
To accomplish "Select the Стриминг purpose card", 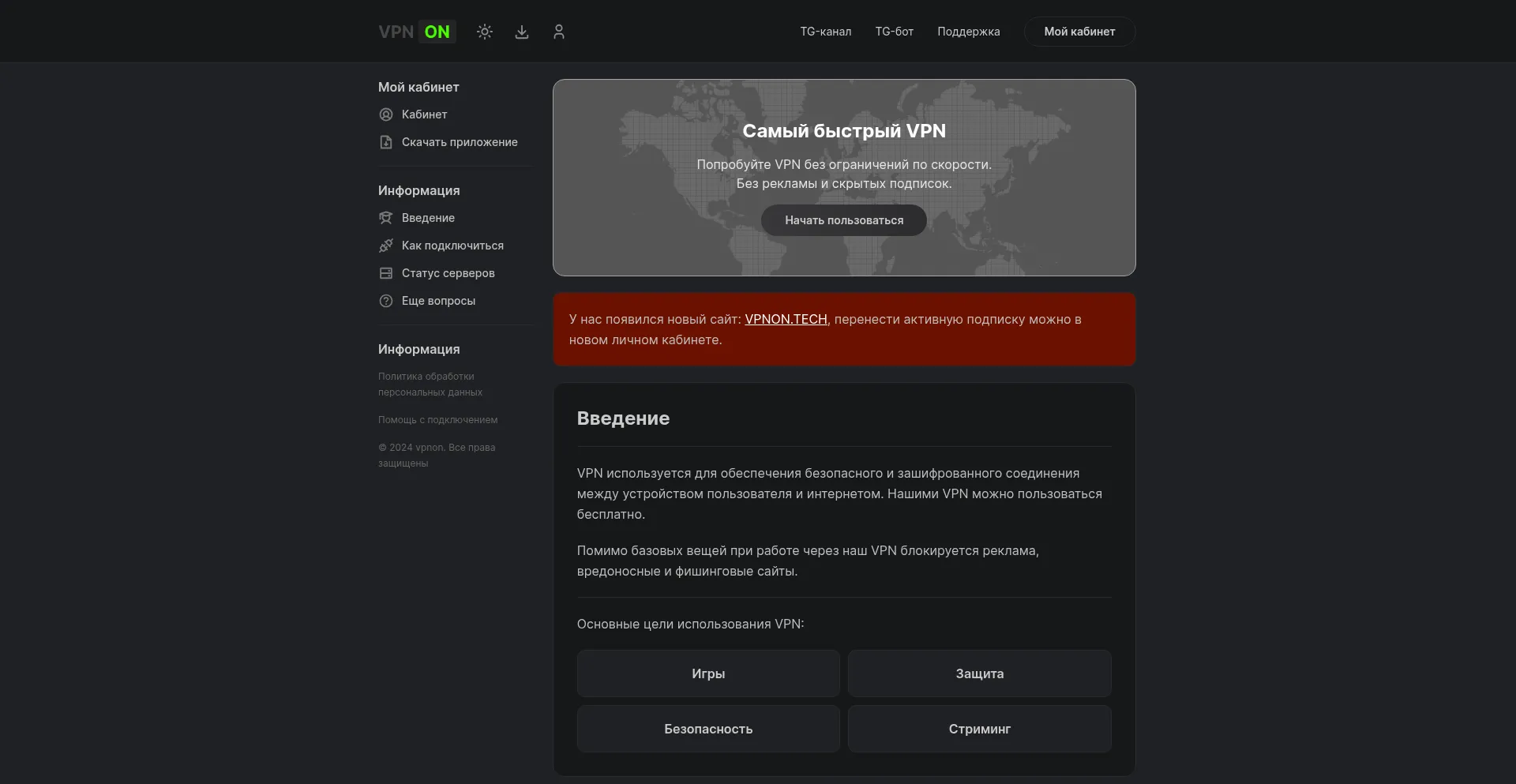I will pos(980,729).
